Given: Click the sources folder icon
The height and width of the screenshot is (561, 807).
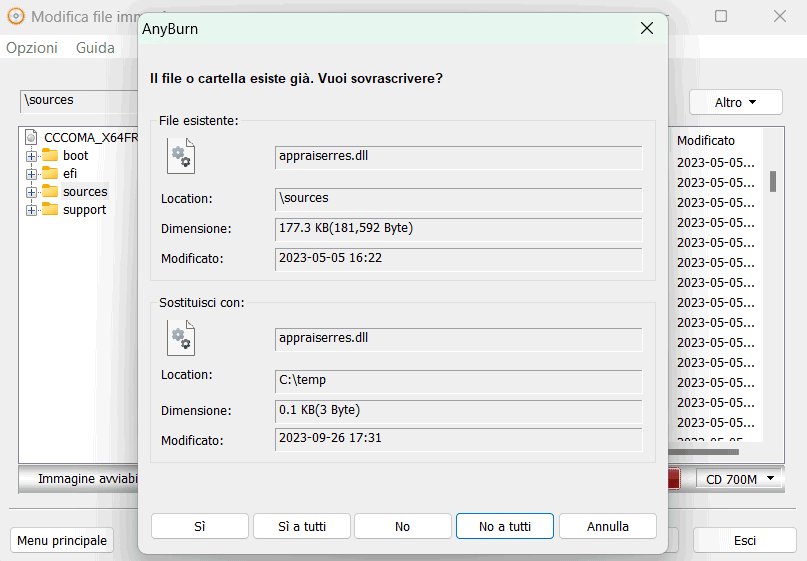Looking at the screenshot, I should [x=50, y=191].
